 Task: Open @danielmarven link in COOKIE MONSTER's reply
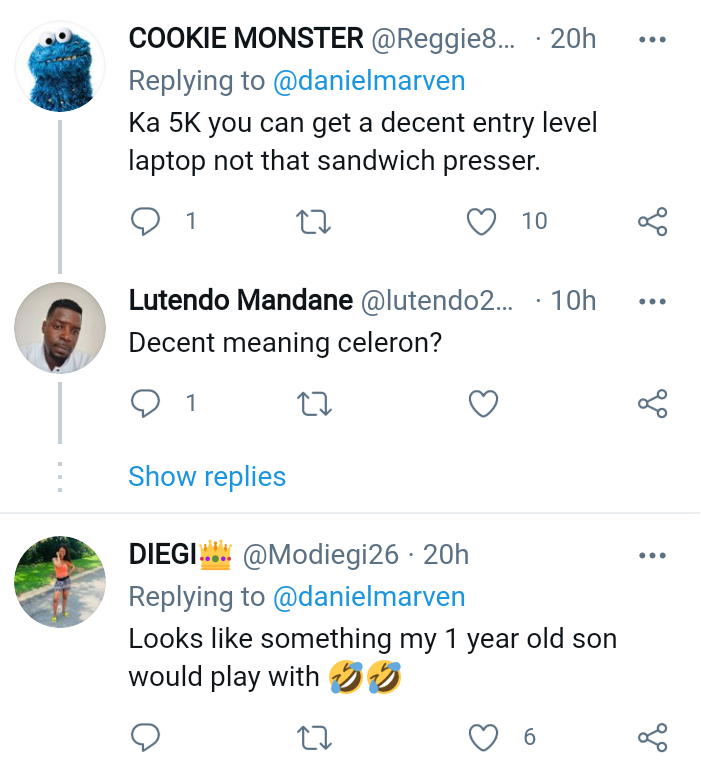(x=369, y=80)
